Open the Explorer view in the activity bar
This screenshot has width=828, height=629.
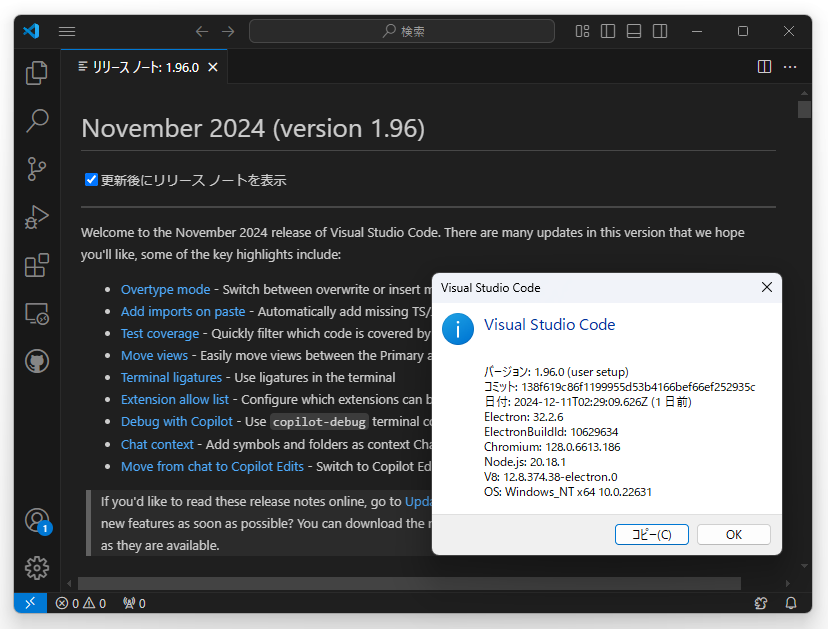[x=36, y=73]
